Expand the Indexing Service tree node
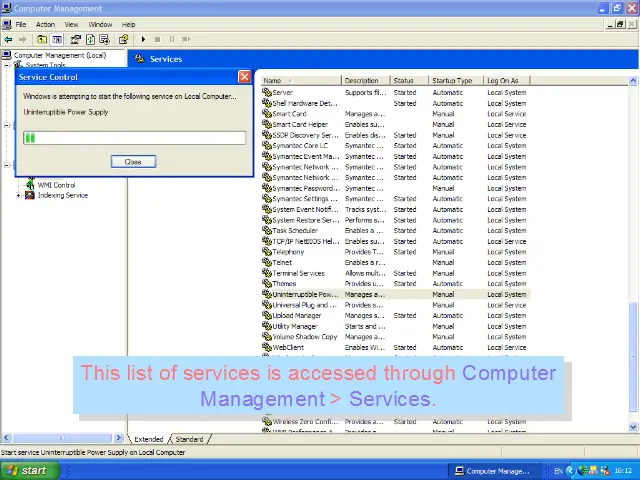 tap(18, 196)
